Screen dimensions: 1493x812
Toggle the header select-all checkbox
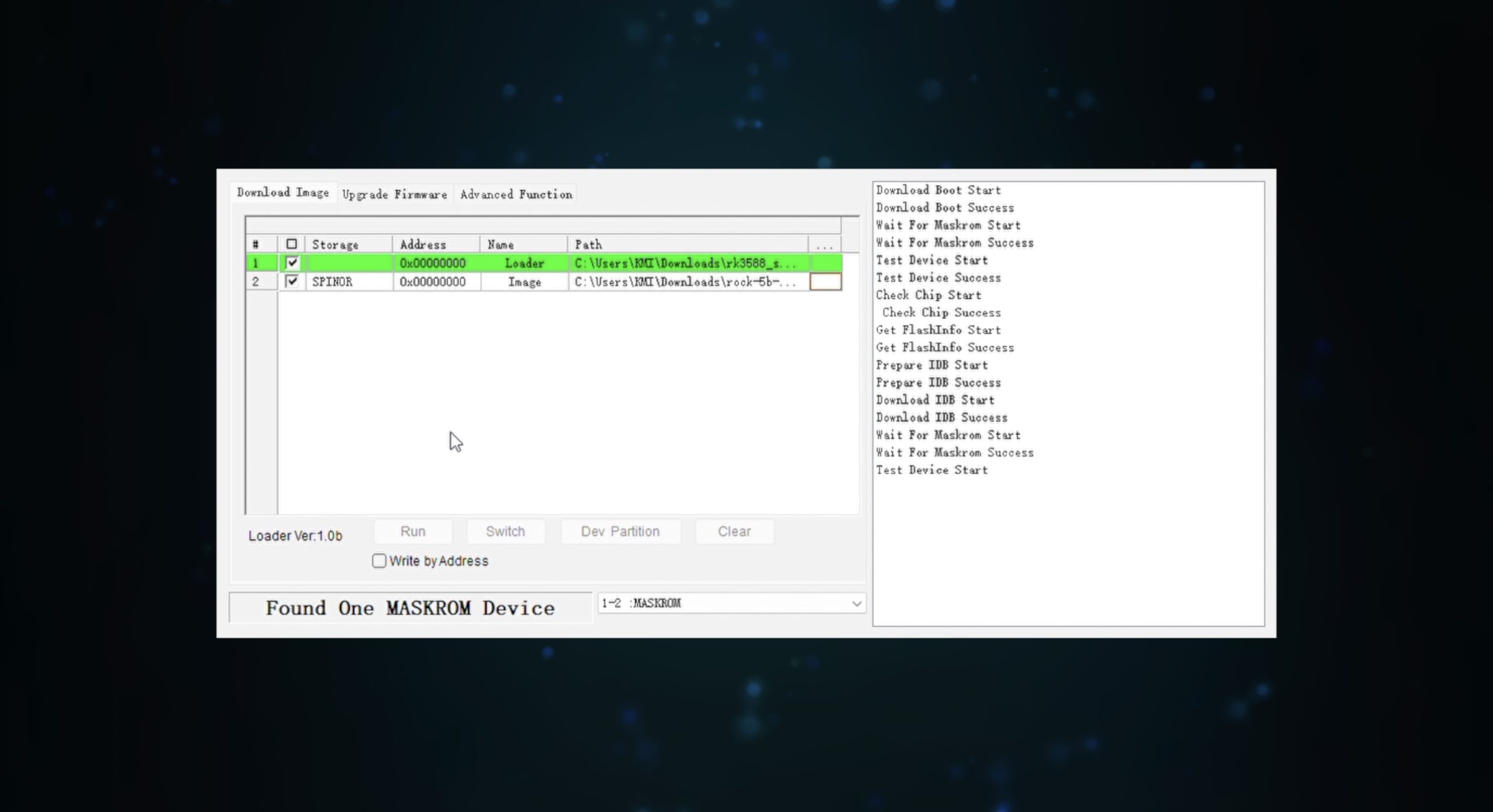(x=292, y=244)
